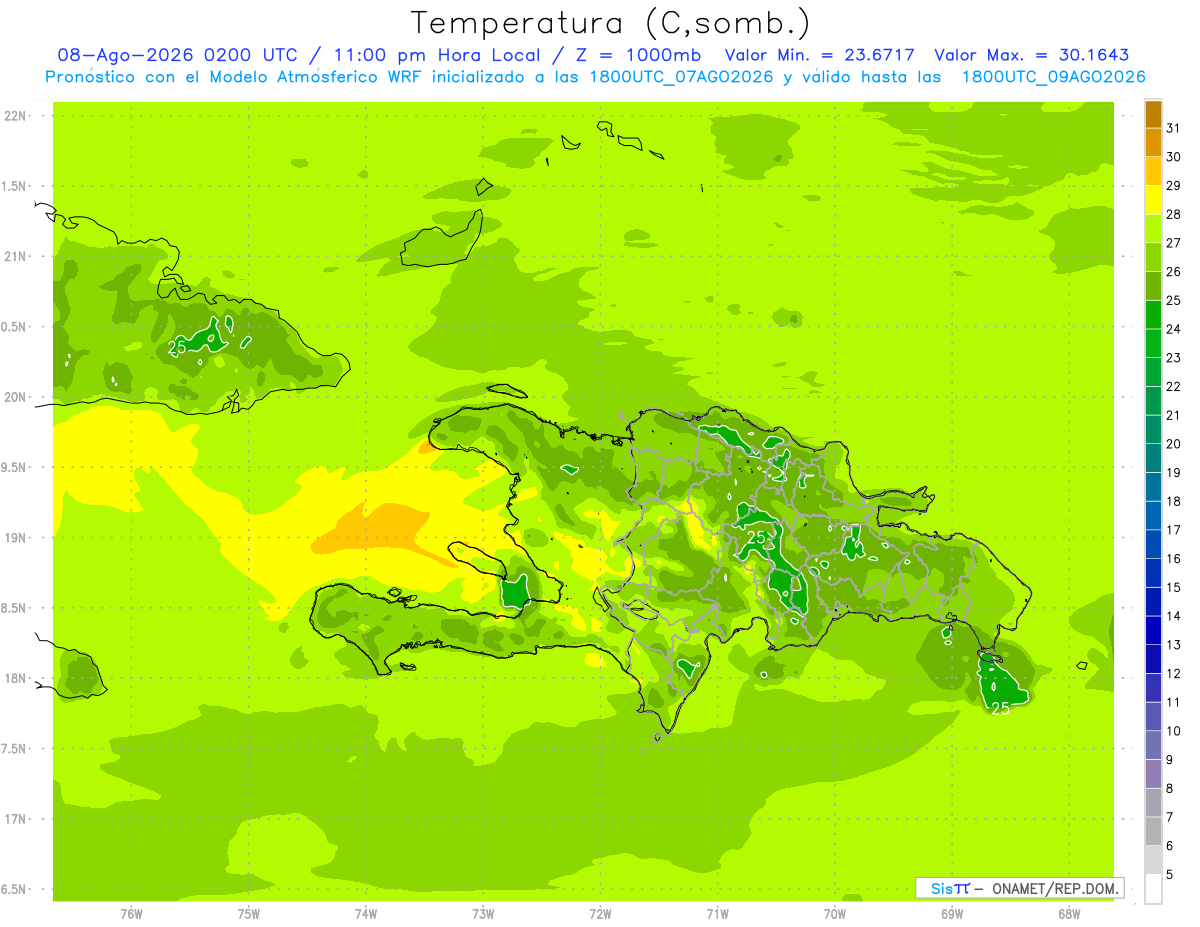Click the '21N' latitude label
This screenshot has height=927, width=1200.
tap(17, 256)
